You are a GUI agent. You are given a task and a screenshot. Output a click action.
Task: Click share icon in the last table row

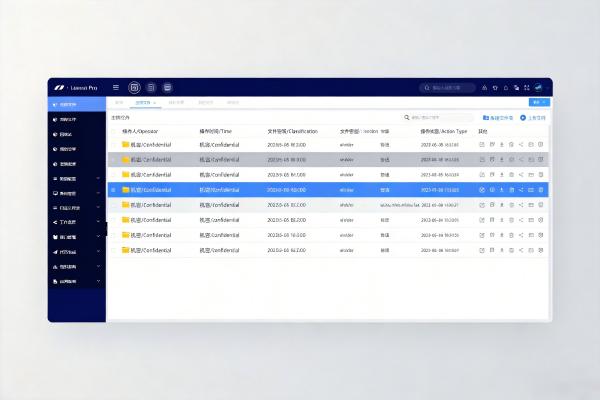tap(521, 250)
